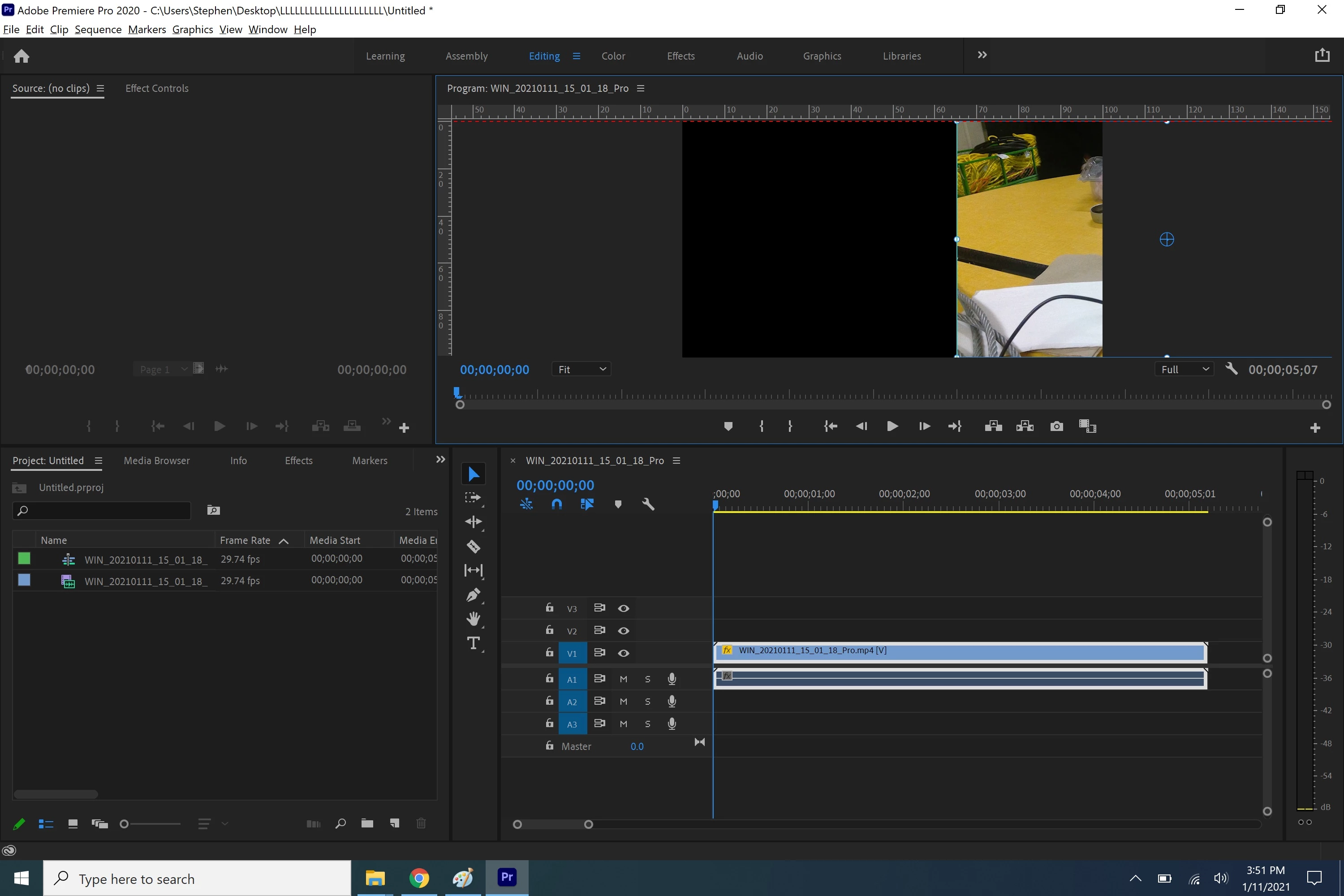1344x896 pixels.
Task: Pick the Track Select Forward tool
Action: pyautogui.click(x=473, y=498)
